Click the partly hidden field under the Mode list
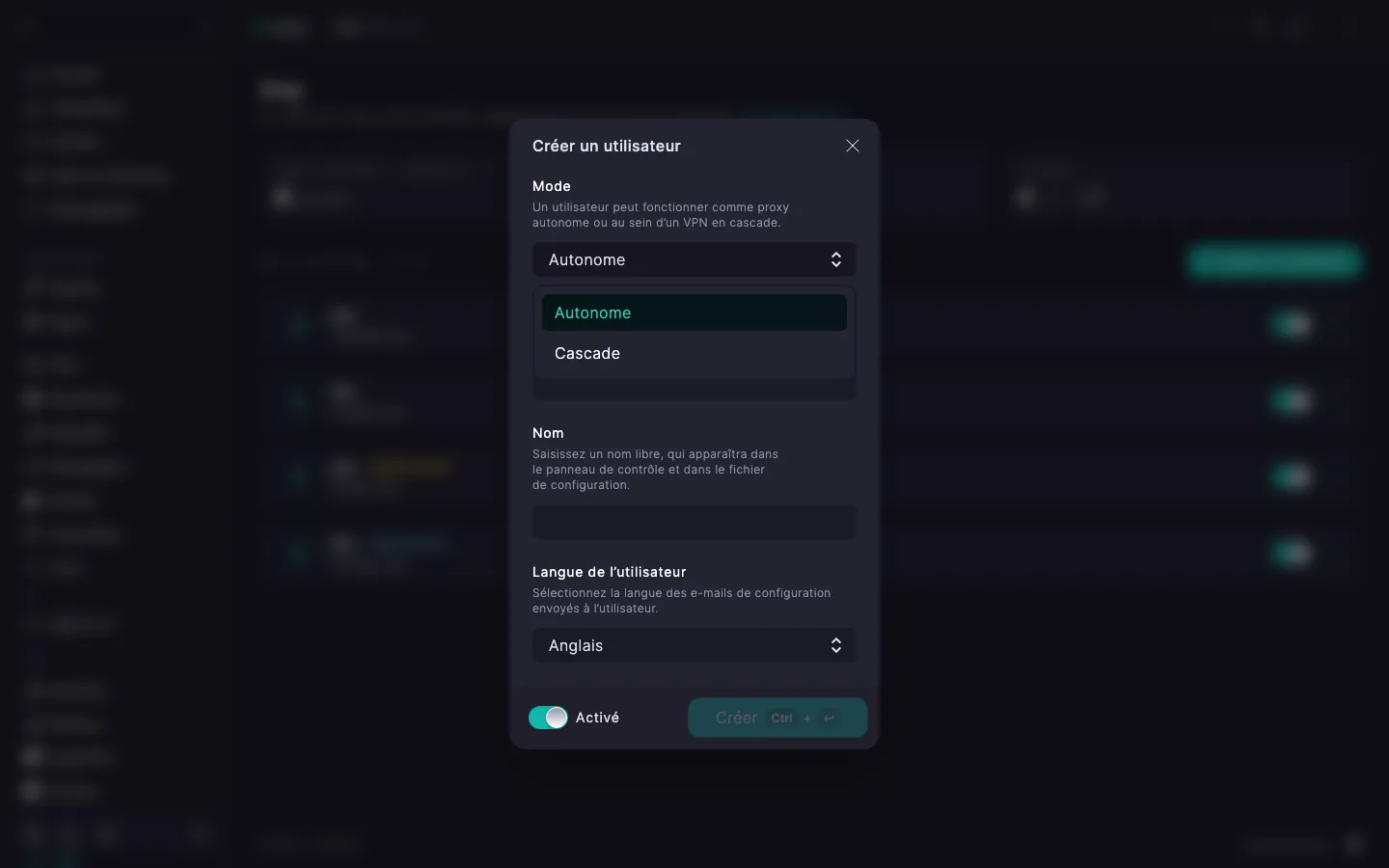 [x=694, y=391]
